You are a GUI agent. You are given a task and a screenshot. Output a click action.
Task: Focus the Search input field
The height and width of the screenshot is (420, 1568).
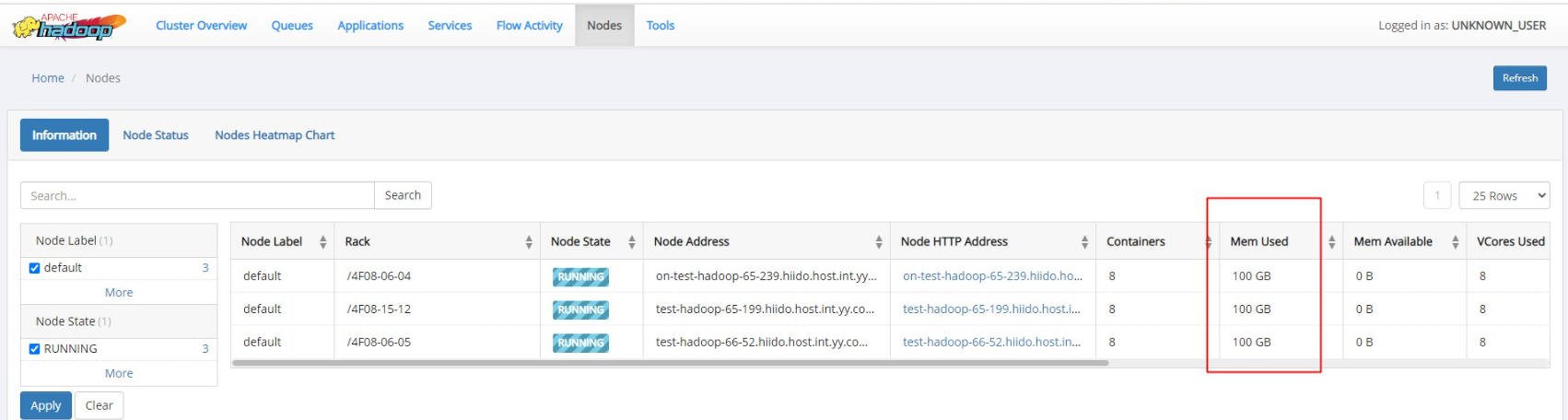[x=197, y=195]
